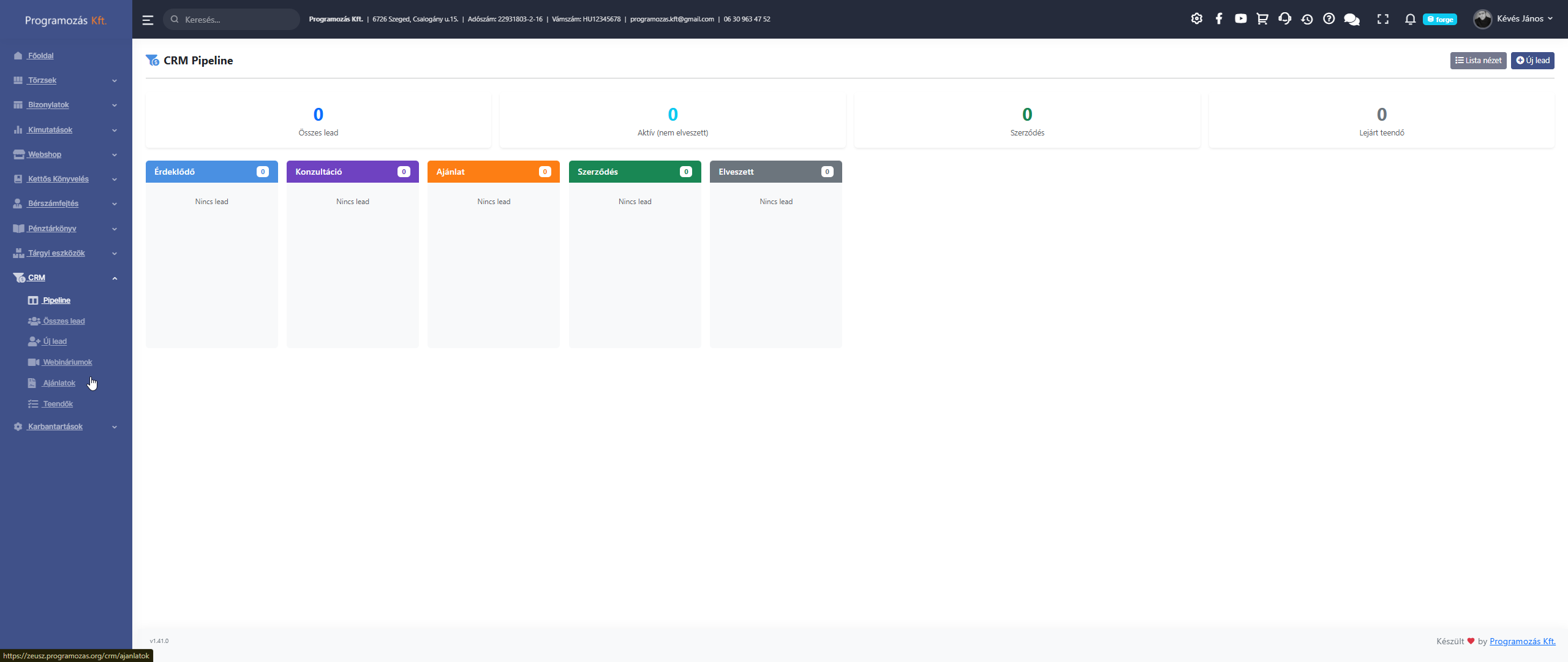Toggle fullscreen mode icon
The height and width of the screenshot is (662, 1568).
pyautogui.click(x=1383, y=19)
